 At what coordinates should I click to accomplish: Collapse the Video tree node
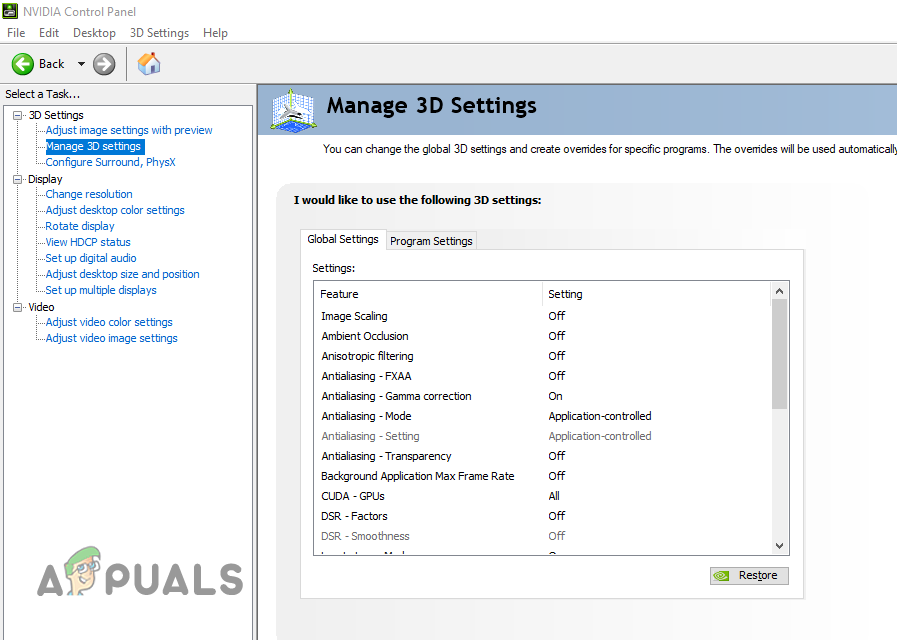click(17, 307)
